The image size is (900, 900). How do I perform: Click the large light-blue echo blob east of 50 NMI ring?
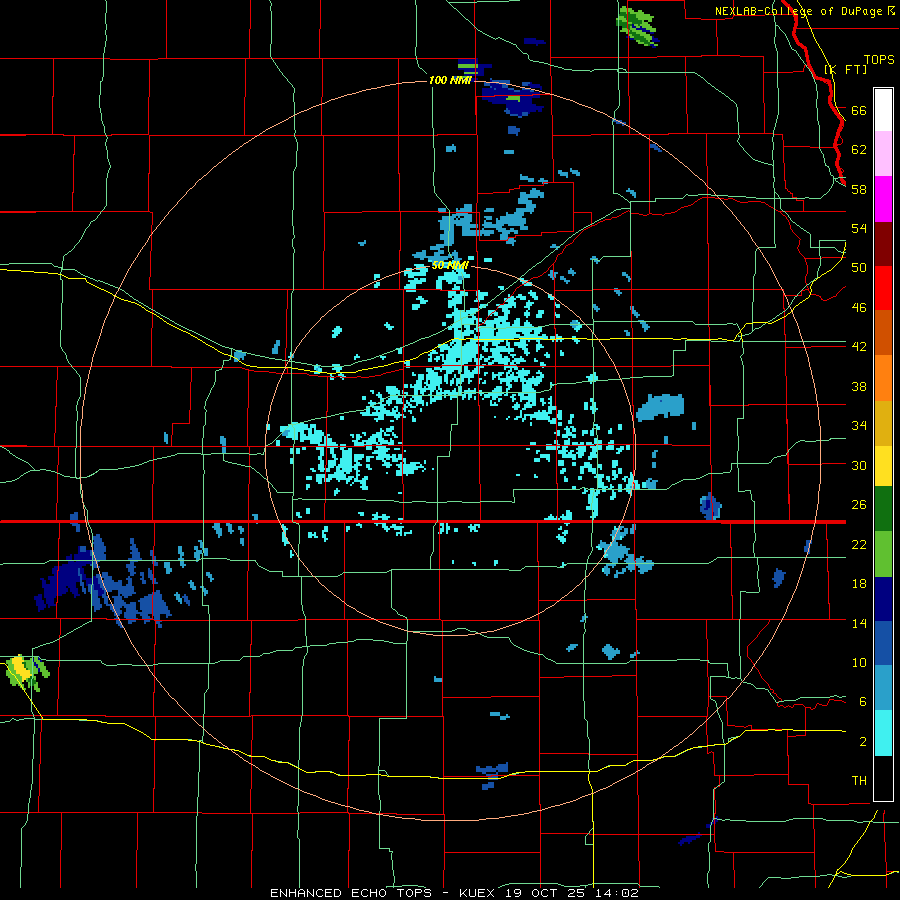660,406
